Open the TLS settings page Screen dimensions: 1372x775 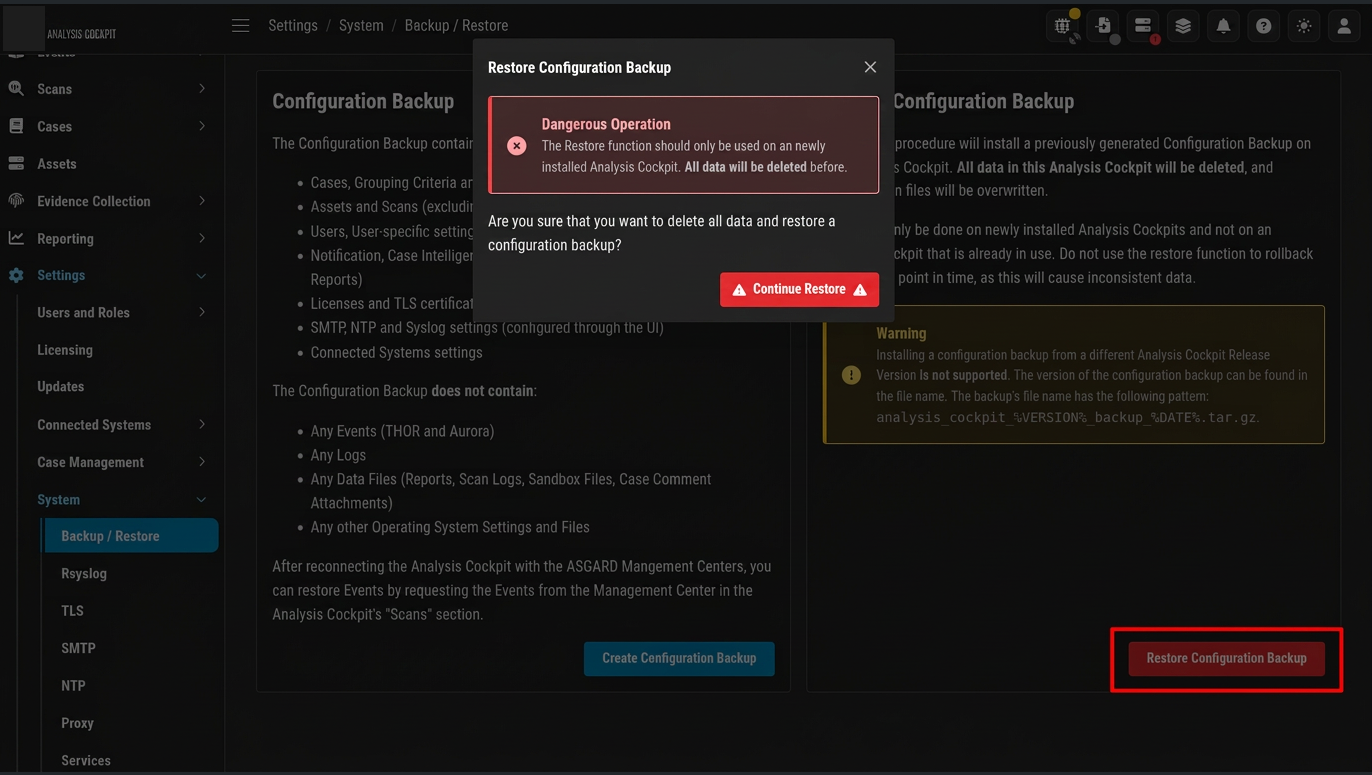72,611
